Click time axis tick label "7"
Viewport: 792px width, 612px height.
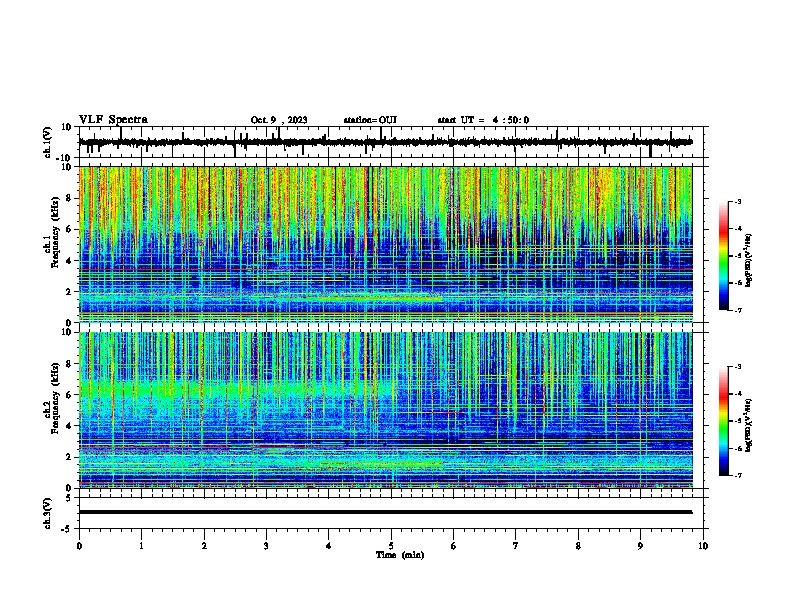[516, 546]
